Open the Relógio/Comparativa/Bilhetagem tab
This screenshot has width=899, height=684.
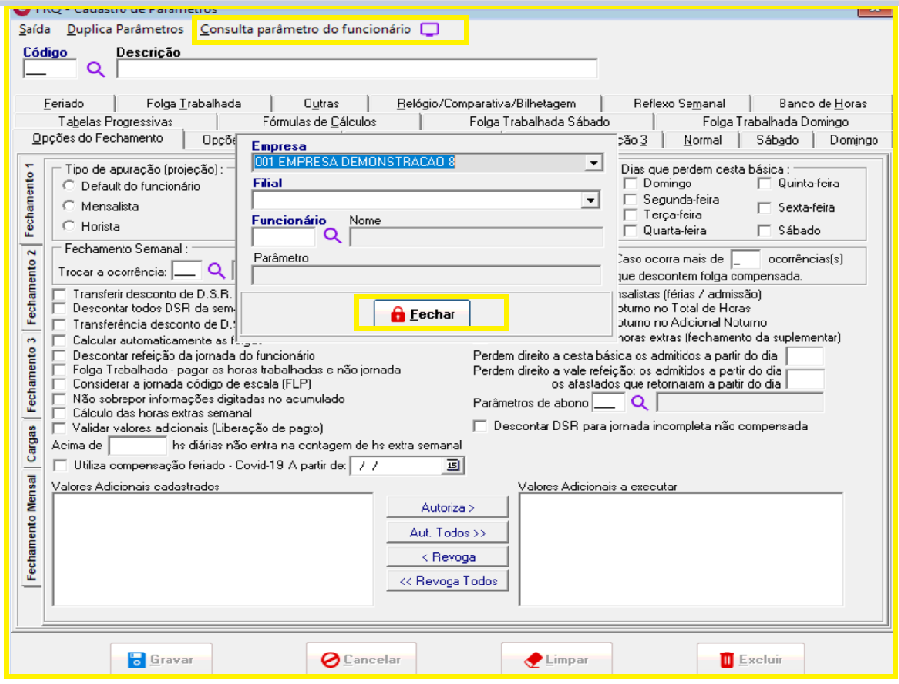click(486, 104)
